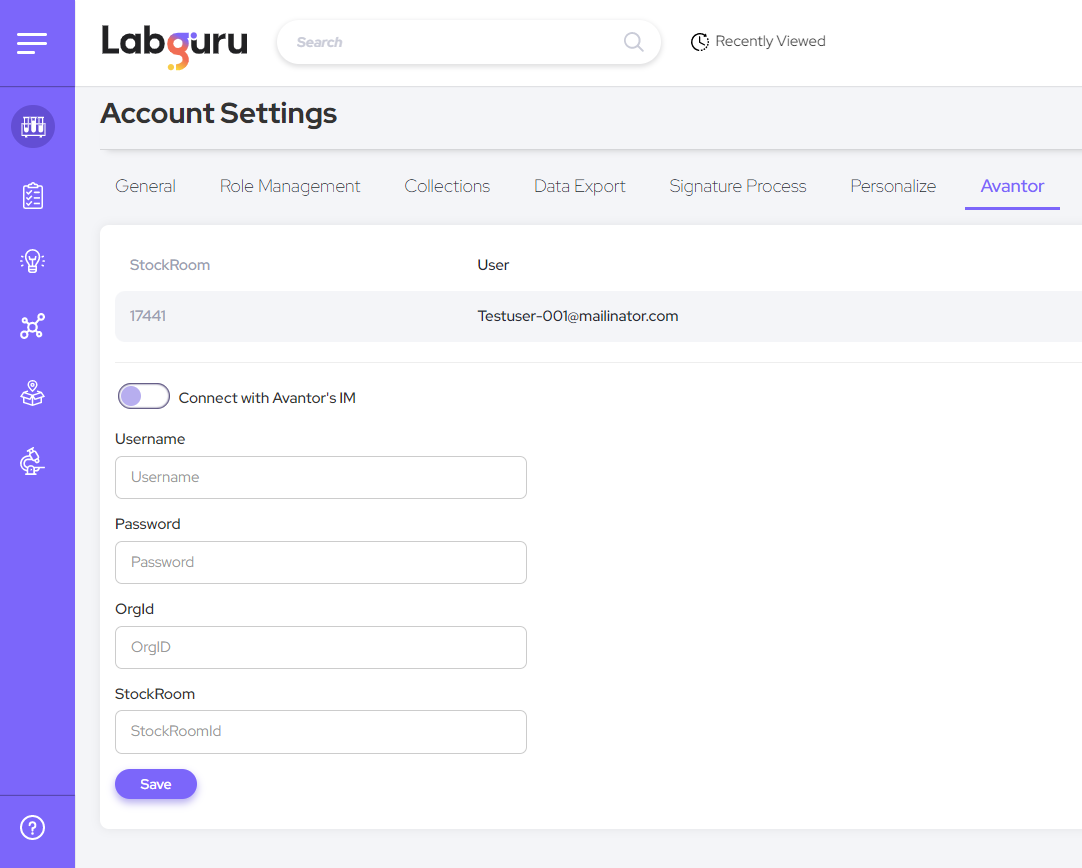Select the molecule network sidebar icon
The width and height of the screenshot is (1082, 868).
32,326
